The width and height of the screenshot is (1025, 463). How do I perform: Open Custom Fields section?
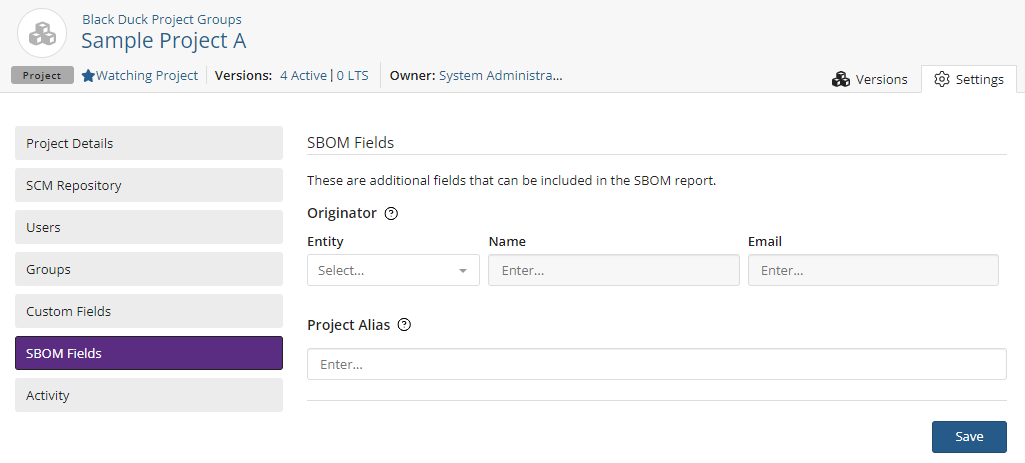coord(148,311)
